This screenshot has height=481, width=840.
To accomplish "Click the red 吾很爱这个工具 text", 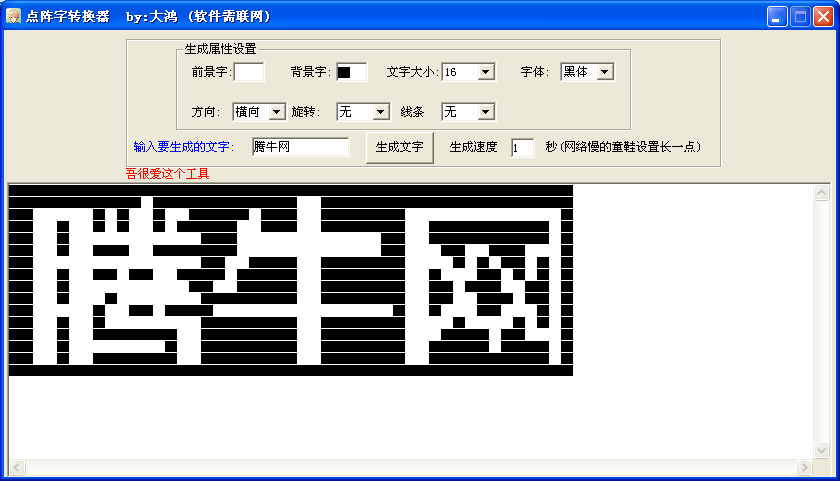I will click(x=167, y=174).
